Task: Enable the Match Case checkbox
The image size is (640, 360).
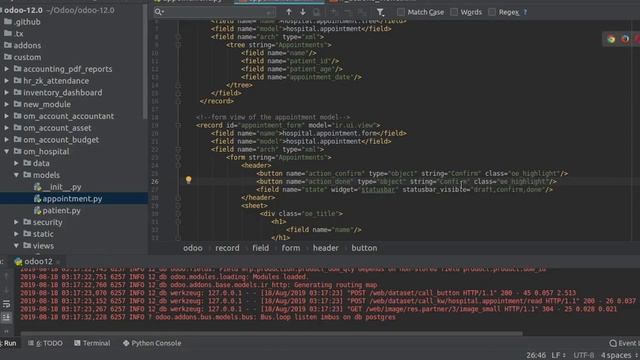Action: coord(401,12)
